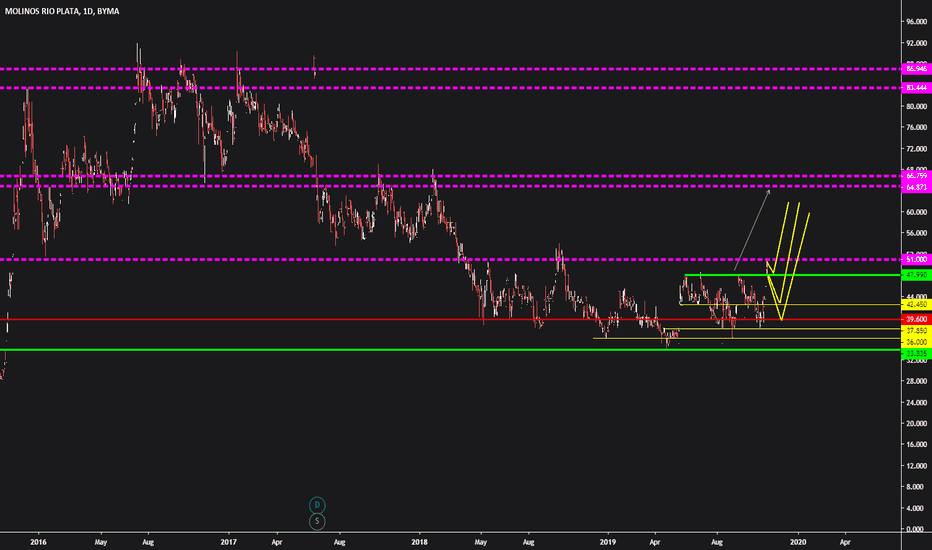Click the 2019 label on time axis
932x550 pixels.
pos(607,542)
